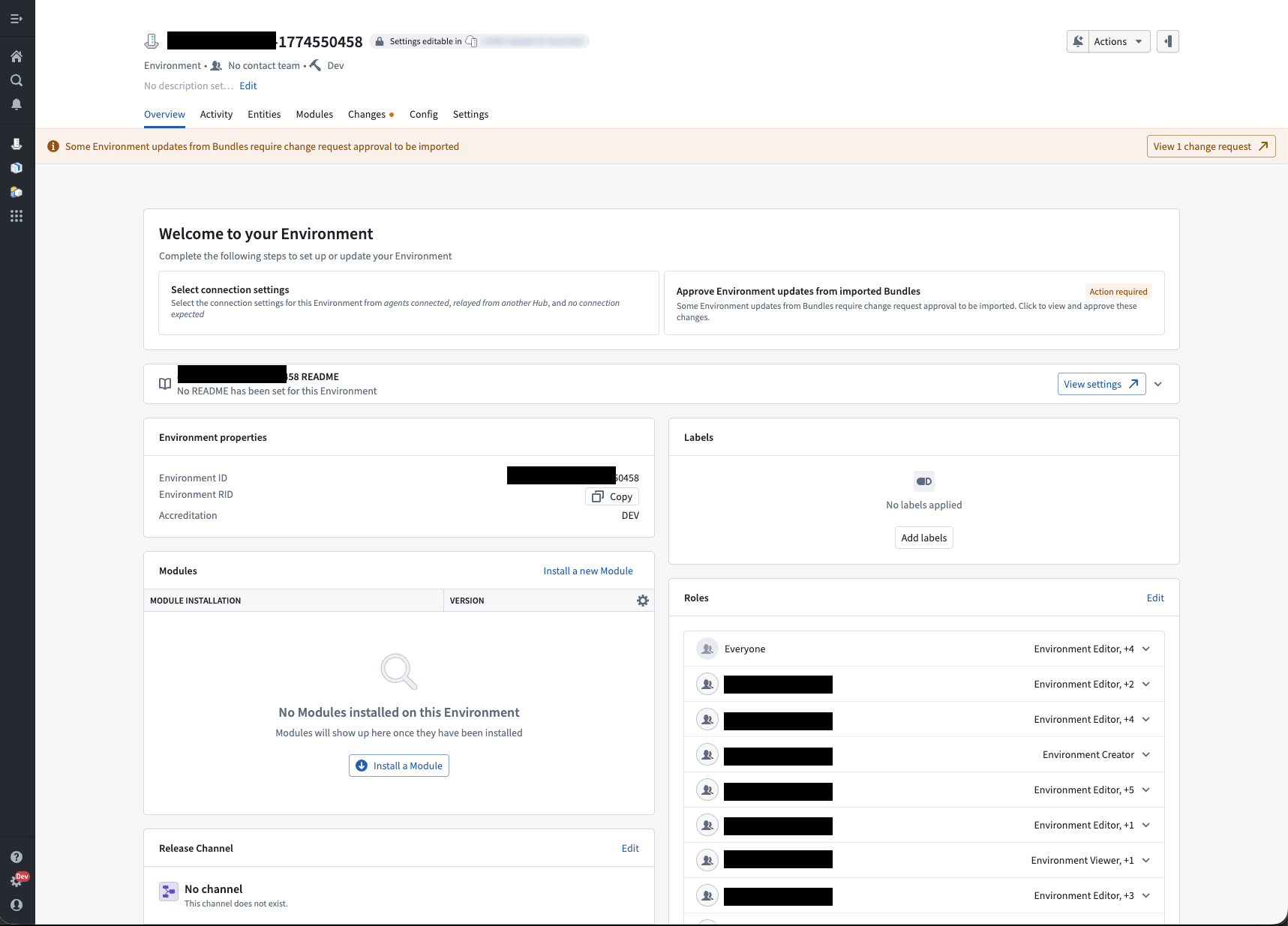Select the Overview tab
The width and height of the screenshot is (1288, 926).
164,114
